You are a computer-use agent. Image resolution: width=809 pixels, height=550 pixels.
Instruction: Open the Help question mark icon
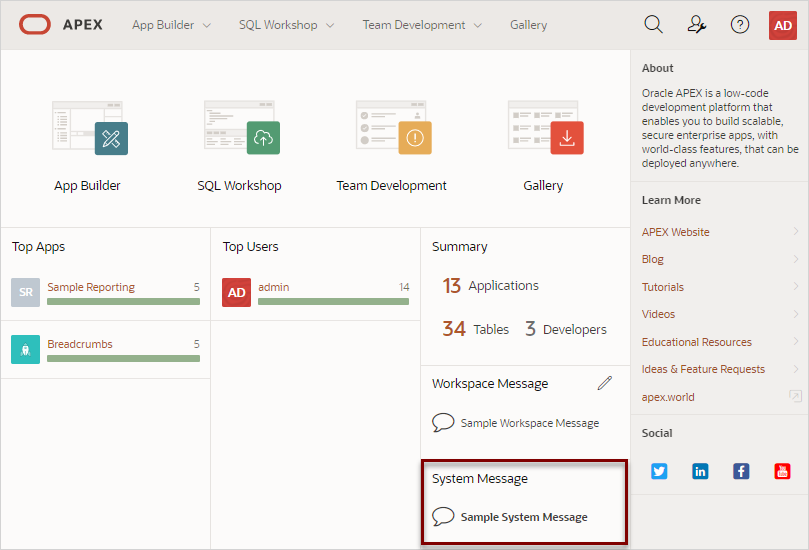pyautogui.click(x=740, y=24)
